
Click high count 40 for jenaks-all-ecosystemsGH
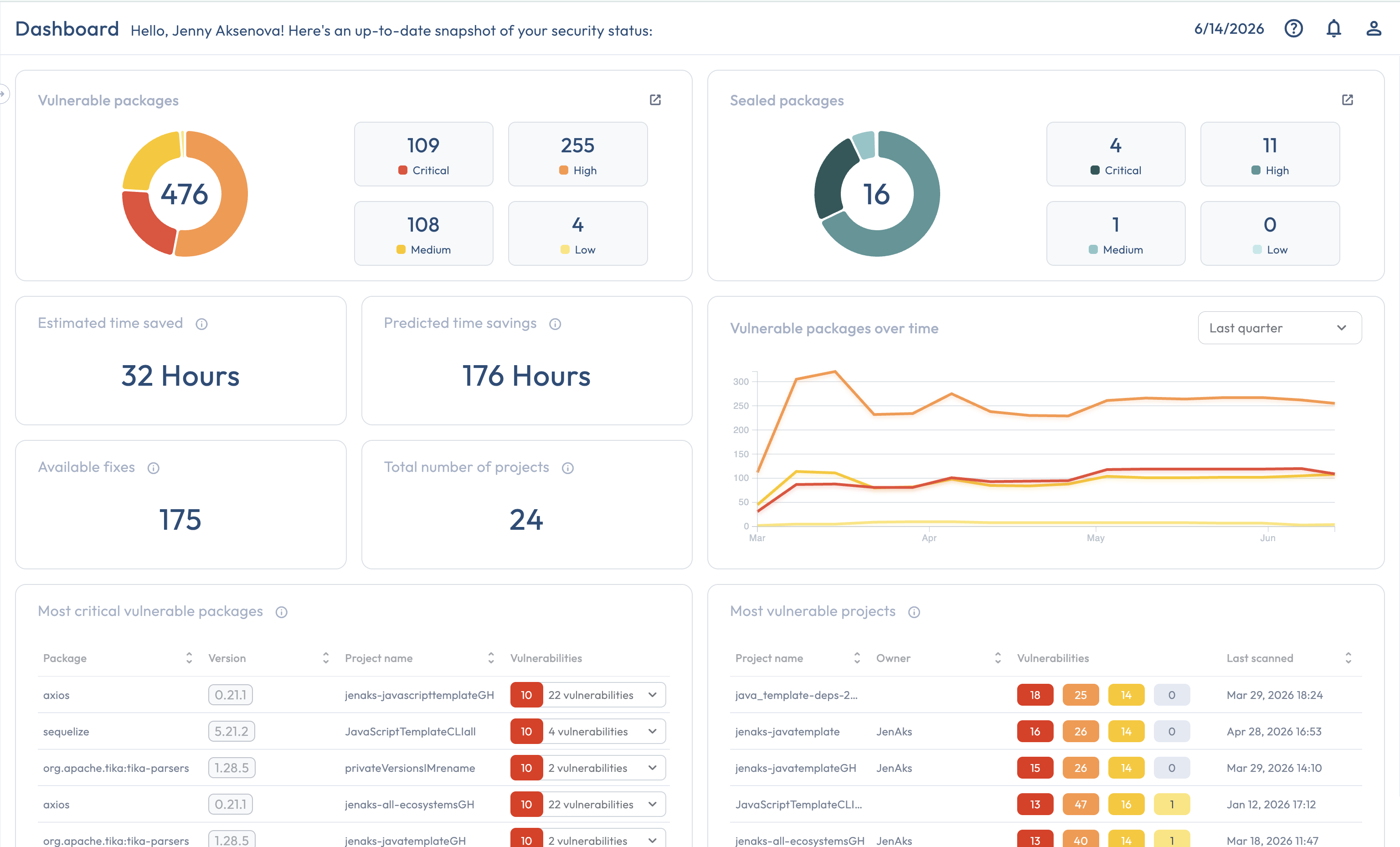coord(1080,839)
